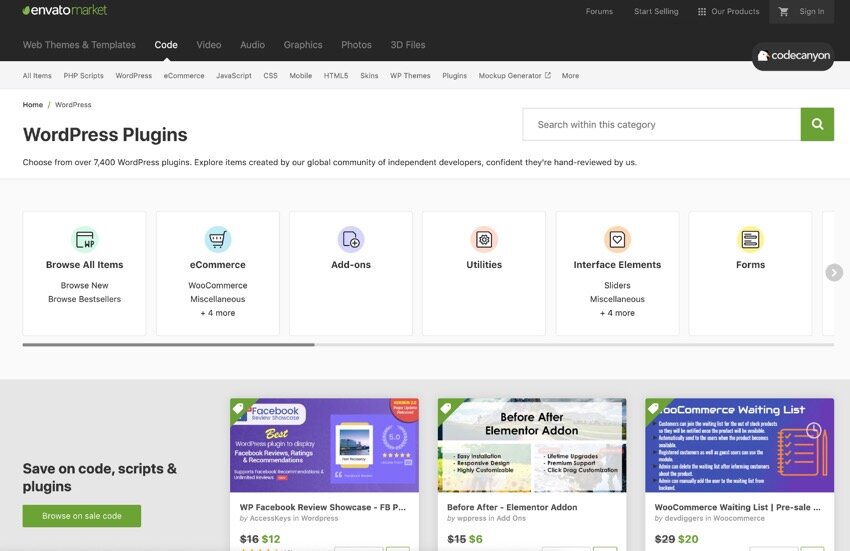Click Miscellaneous under Interface Elements

[x=617, y=299]
